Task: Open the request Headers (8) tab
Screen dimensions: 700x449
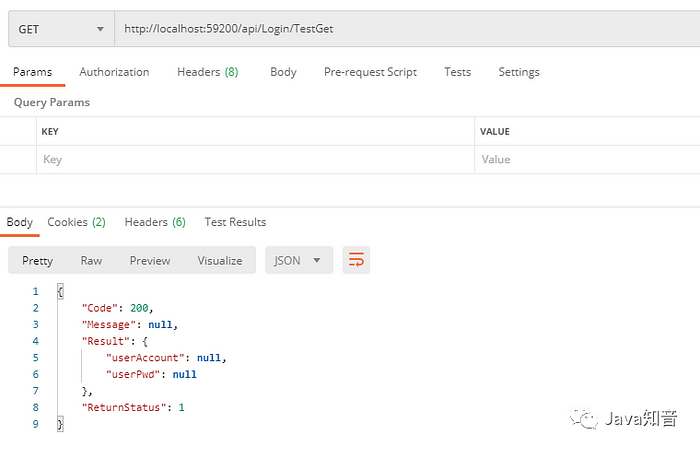Action: (x=208, y=72)
